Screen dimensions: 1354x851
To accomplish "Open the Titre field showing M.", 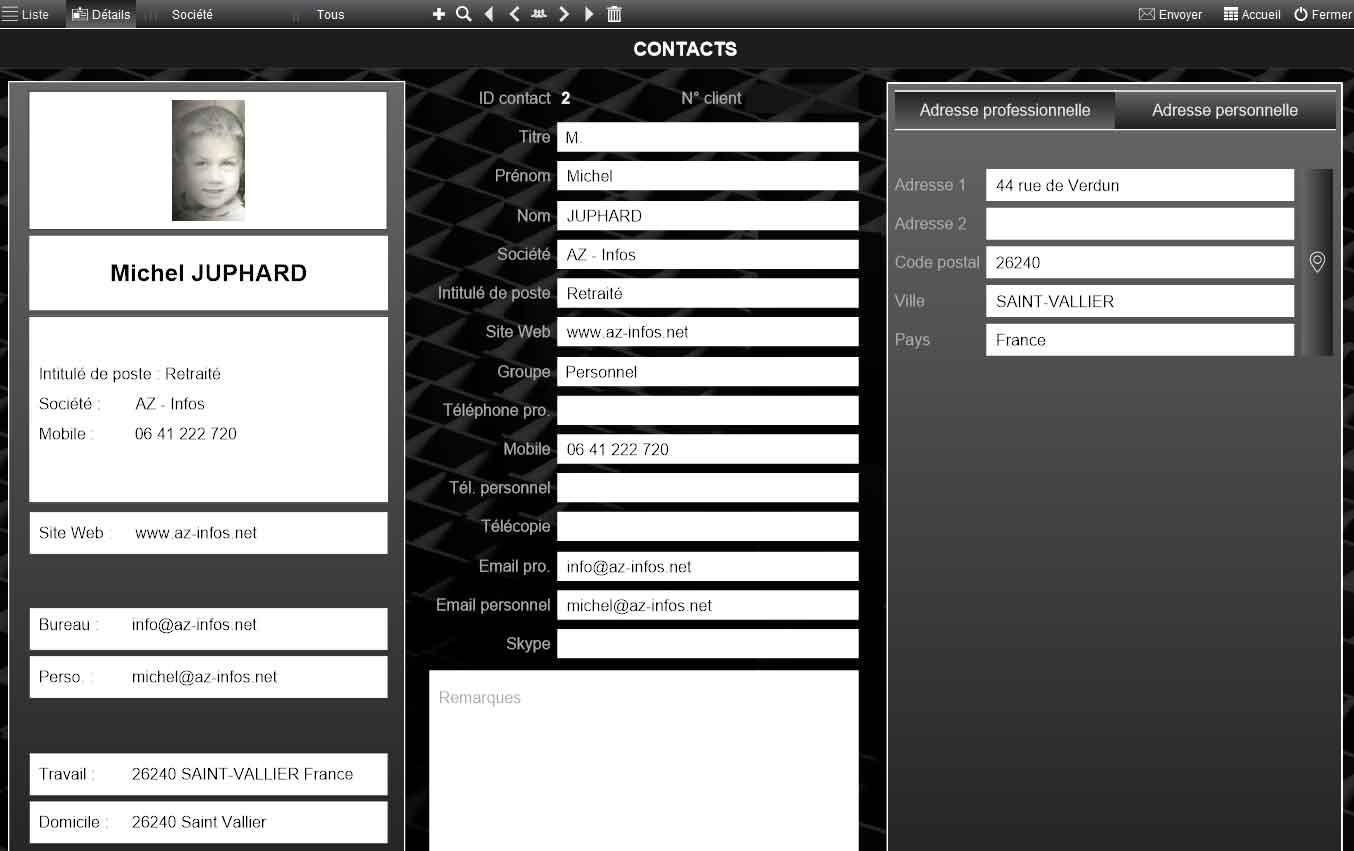I will 706,137.
